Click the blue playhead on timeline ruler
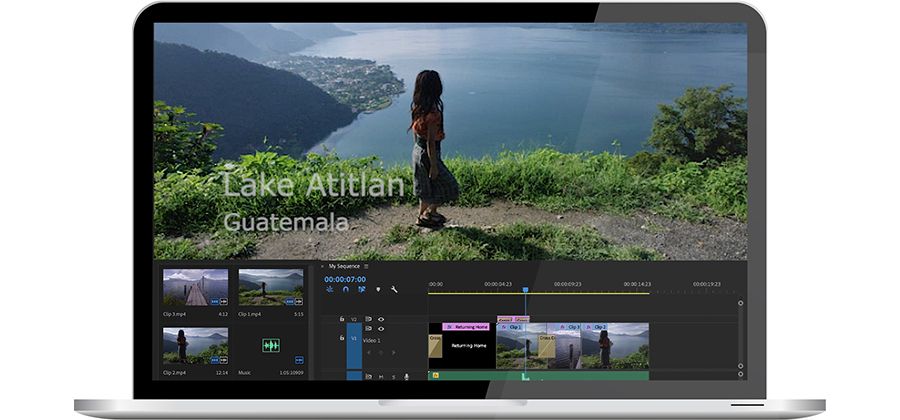 [524, 291]
